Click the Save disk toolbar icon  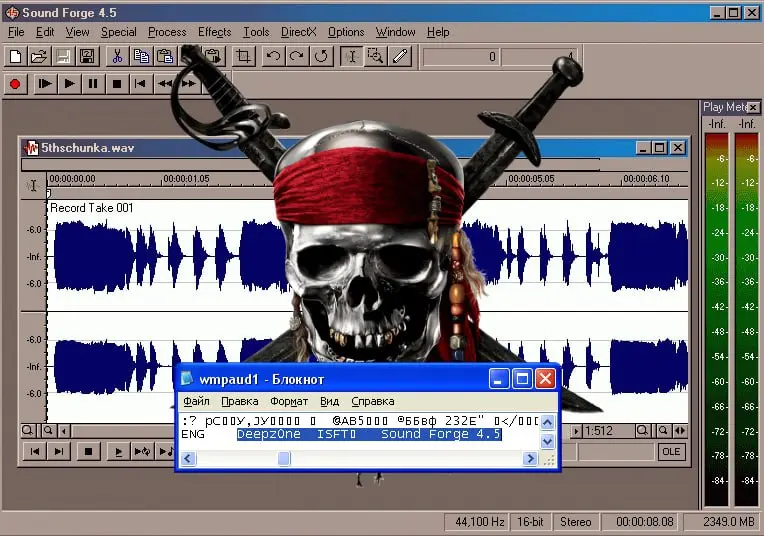63,57
